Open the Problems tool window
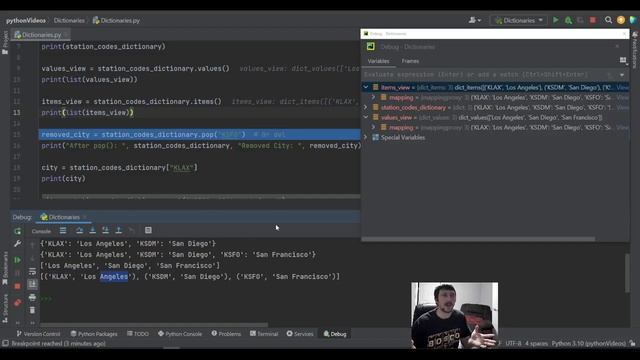Image resolution: width=640 pixels, height=360 pixels. point(226,334)
